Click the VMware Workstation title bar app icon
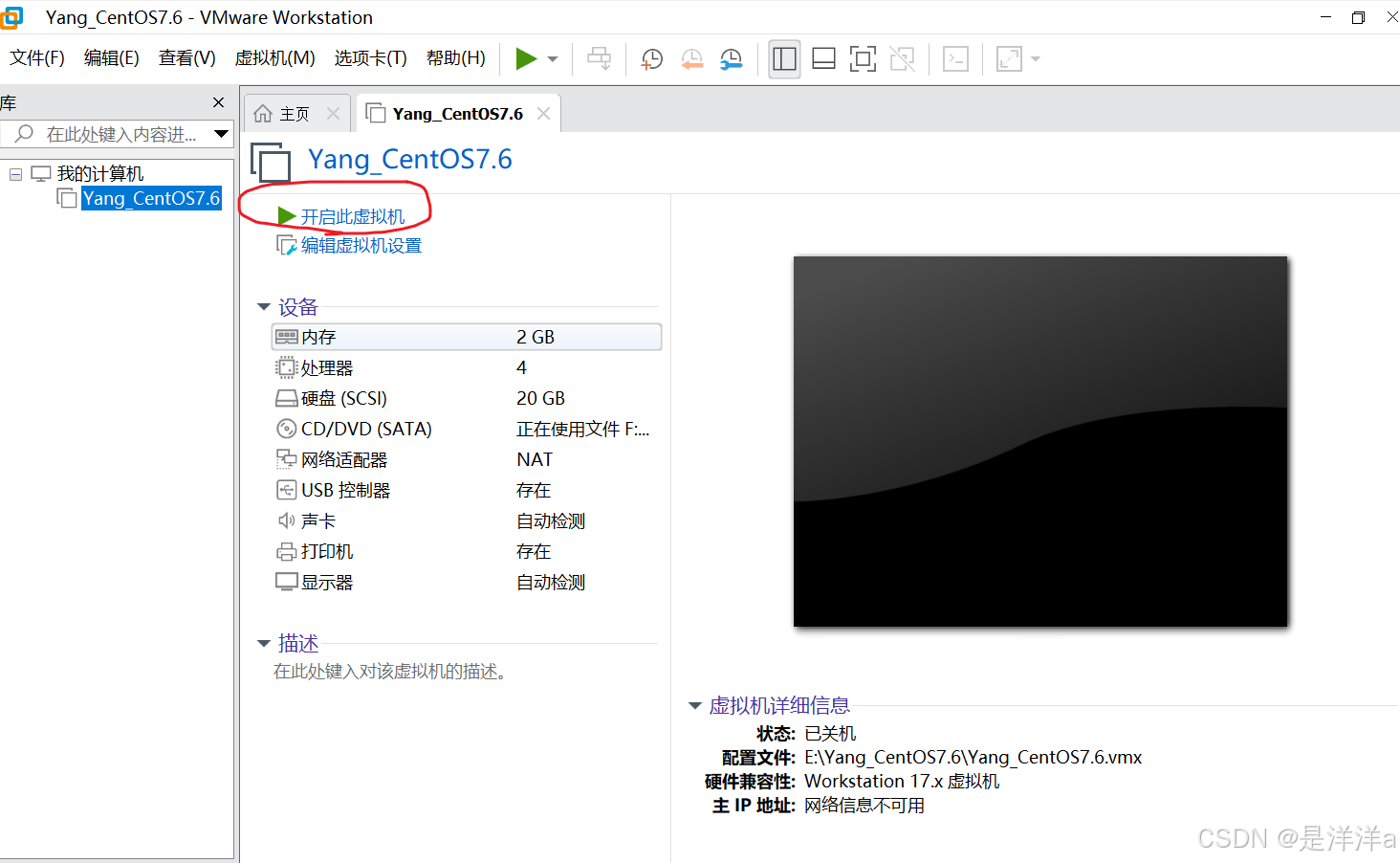1400x863 pixels. [12, 17]
